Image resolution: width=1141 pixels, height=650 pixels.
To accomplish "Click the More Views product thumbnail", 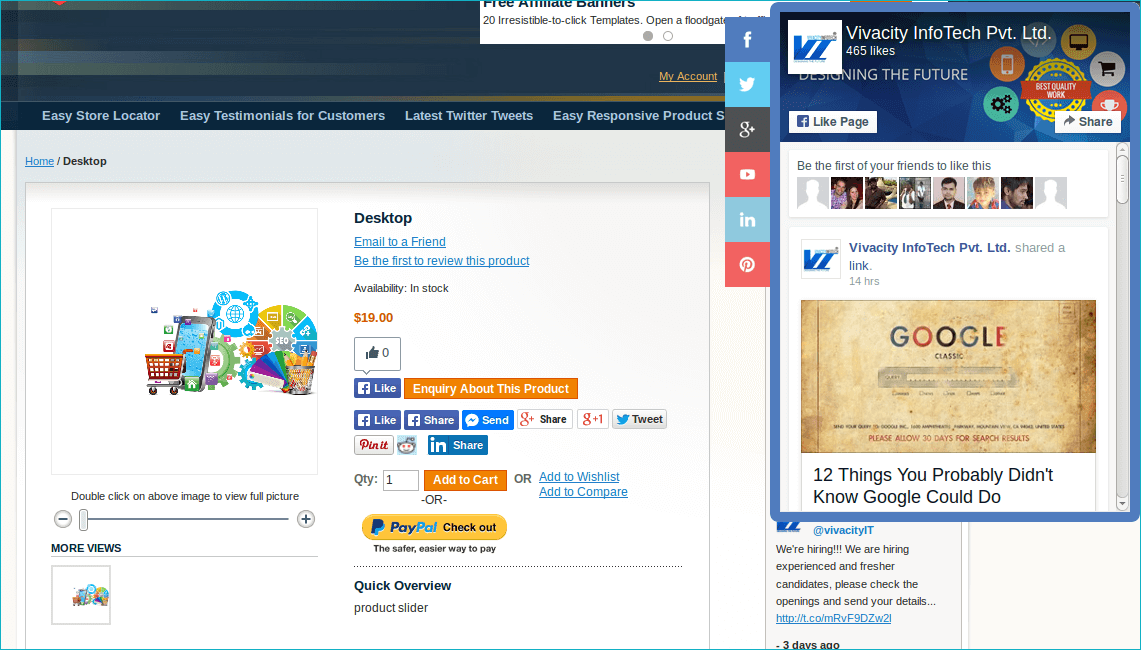I will click(81, 595).
